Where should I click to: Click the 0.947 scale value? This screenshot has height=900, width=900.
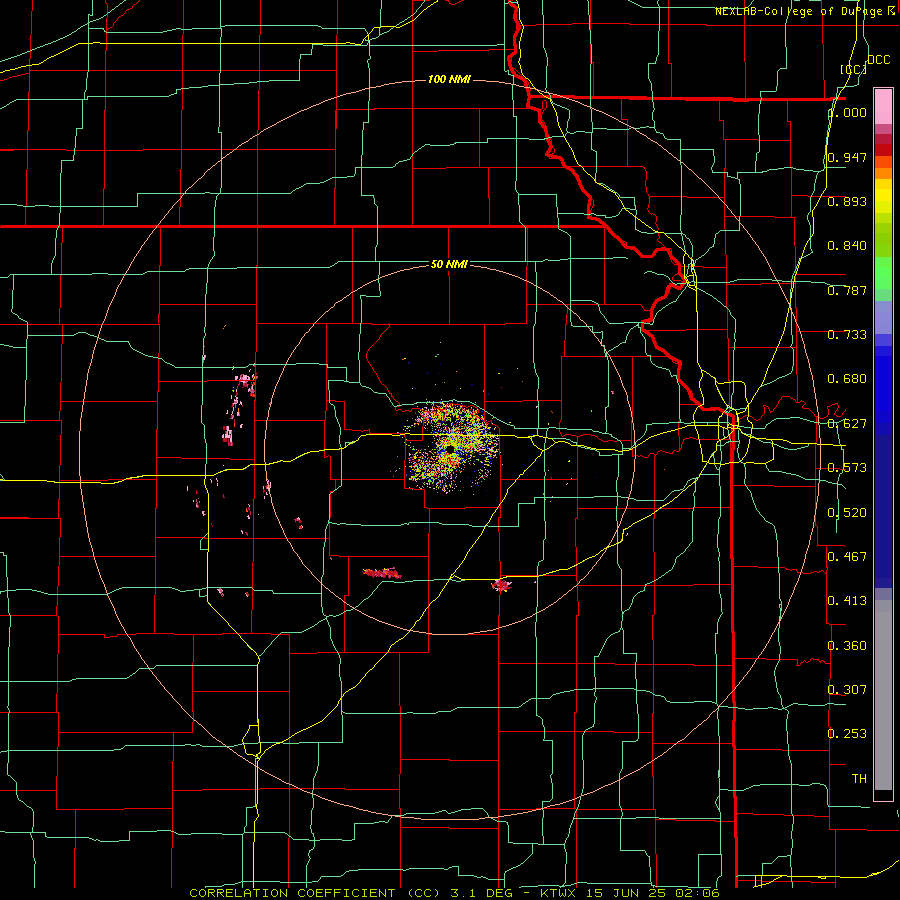(x=847, y=157)
